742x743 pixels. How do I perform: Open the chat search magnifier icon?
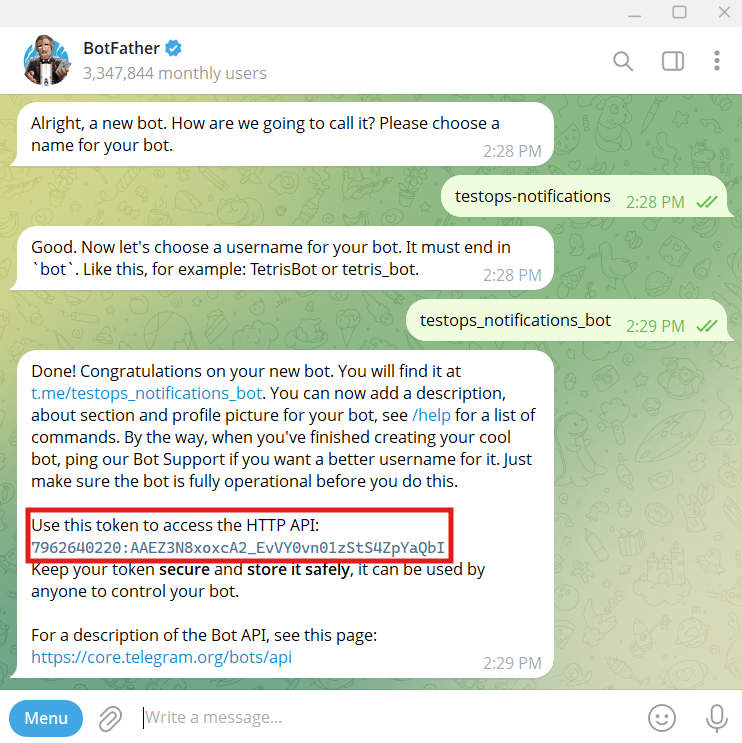tap(623, 61)
